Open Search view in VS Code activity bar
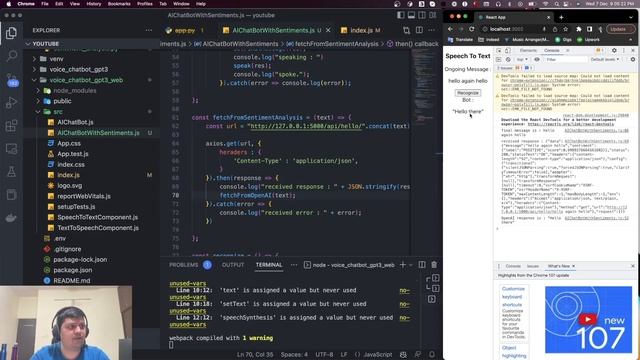 pyautogui.click(x=11, y=56)
